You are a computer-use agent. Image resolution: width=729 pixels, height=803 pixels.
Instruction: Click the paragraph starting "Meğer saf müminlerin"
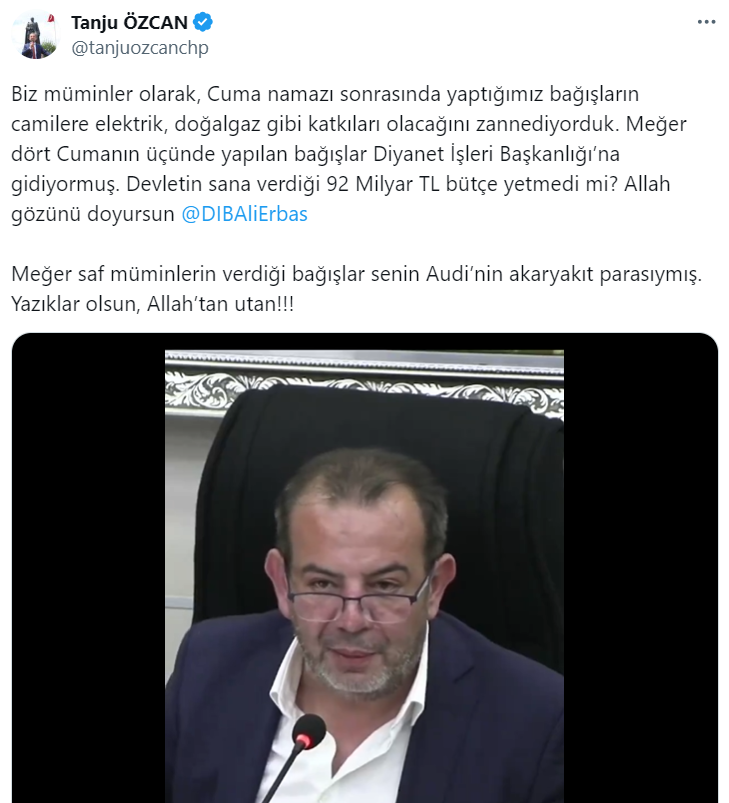point(356,289)
